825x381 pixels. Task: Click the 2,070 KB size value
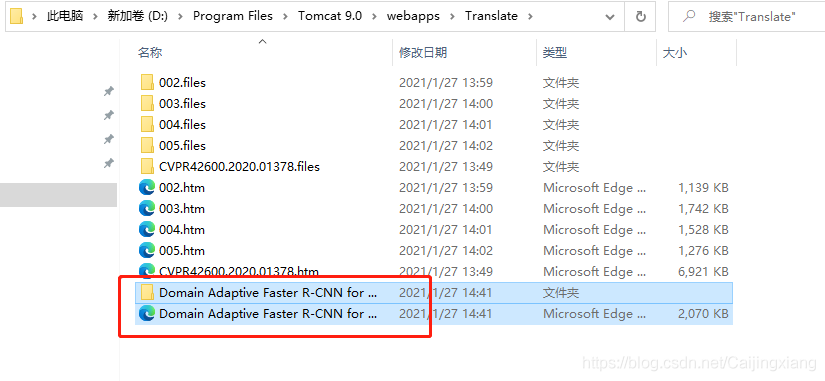coord(703,314)
